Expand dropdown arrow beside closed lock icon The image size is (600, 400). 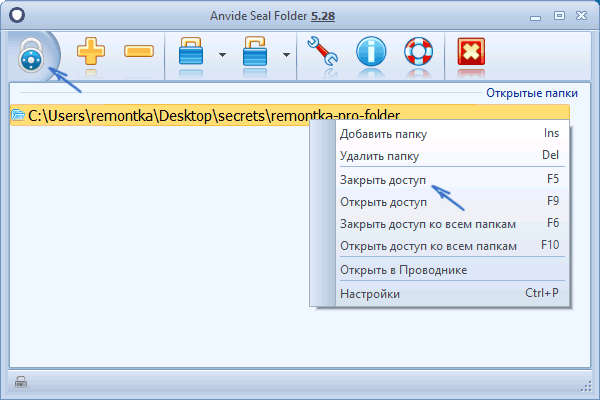[222, 55]
